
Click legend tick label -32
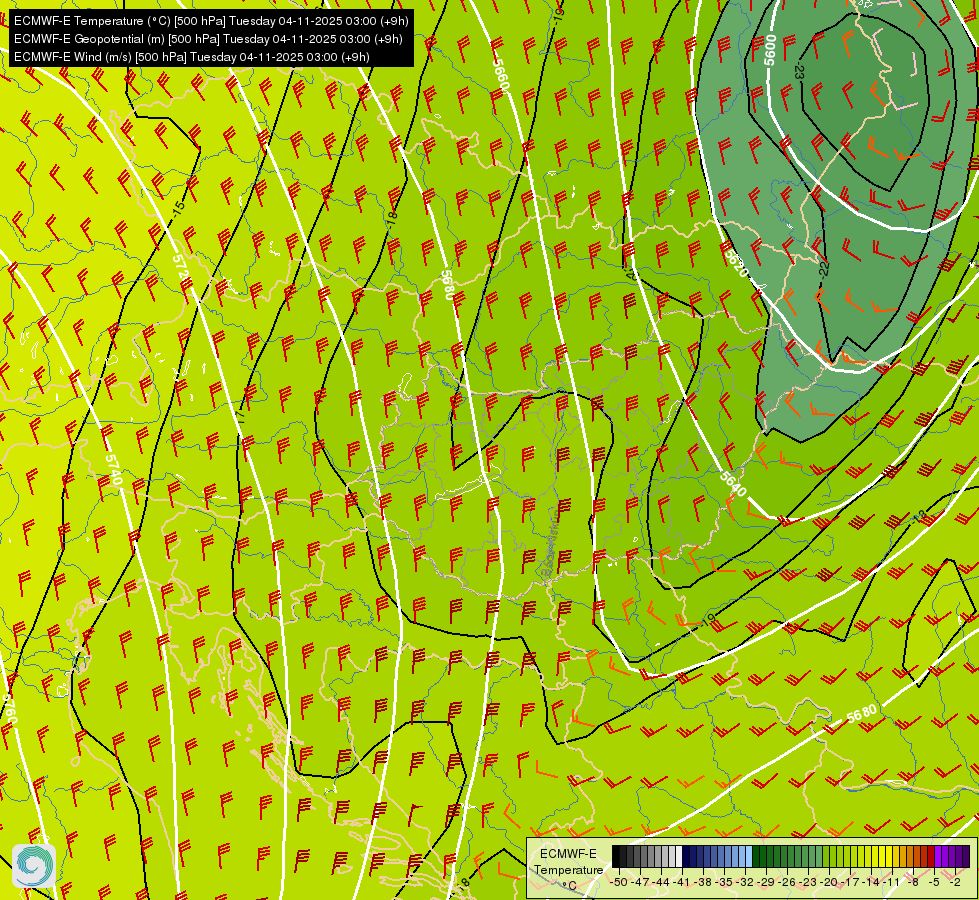click(x=745, y=882)
